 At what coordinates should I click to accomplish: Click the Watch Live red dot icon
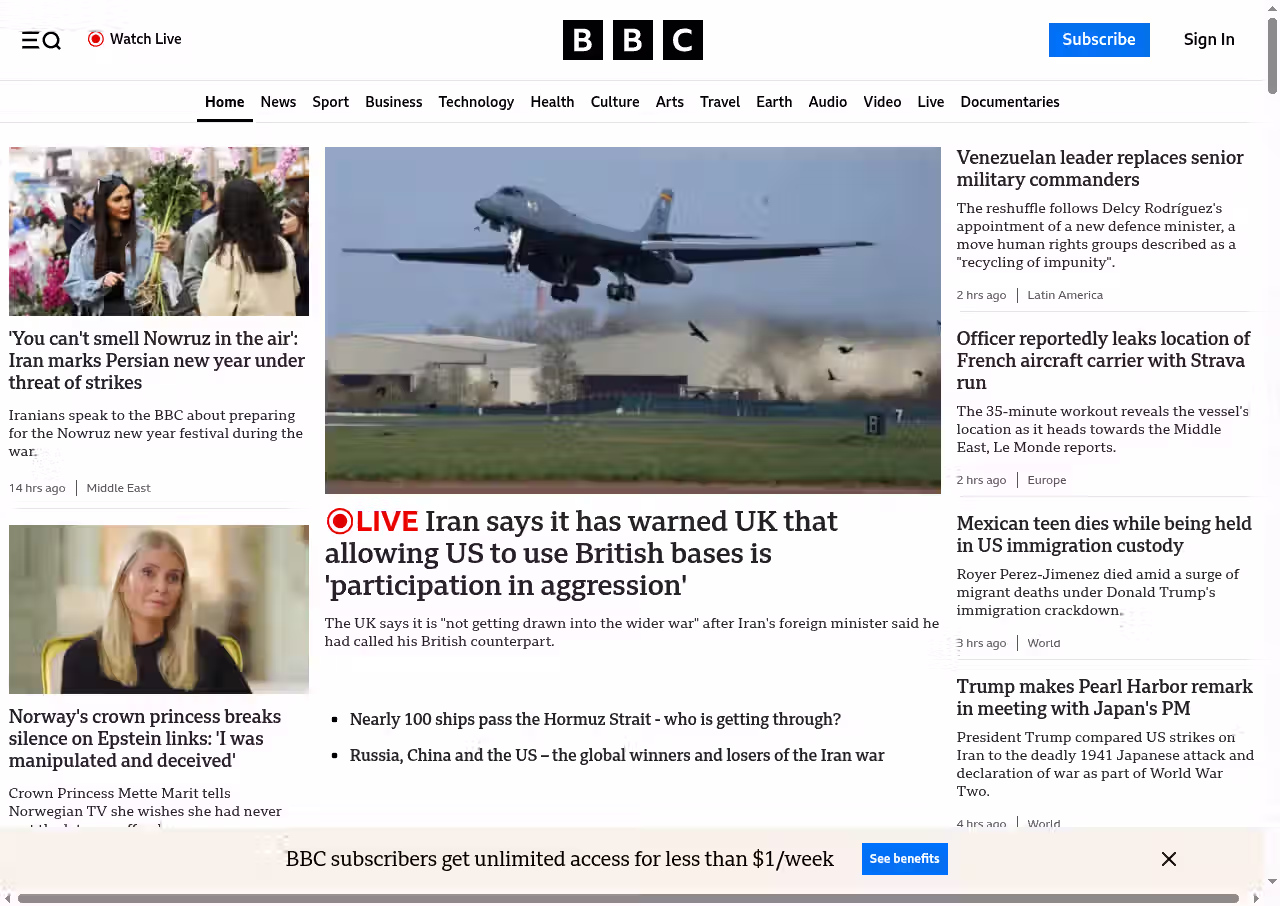(x=96, y=39)
